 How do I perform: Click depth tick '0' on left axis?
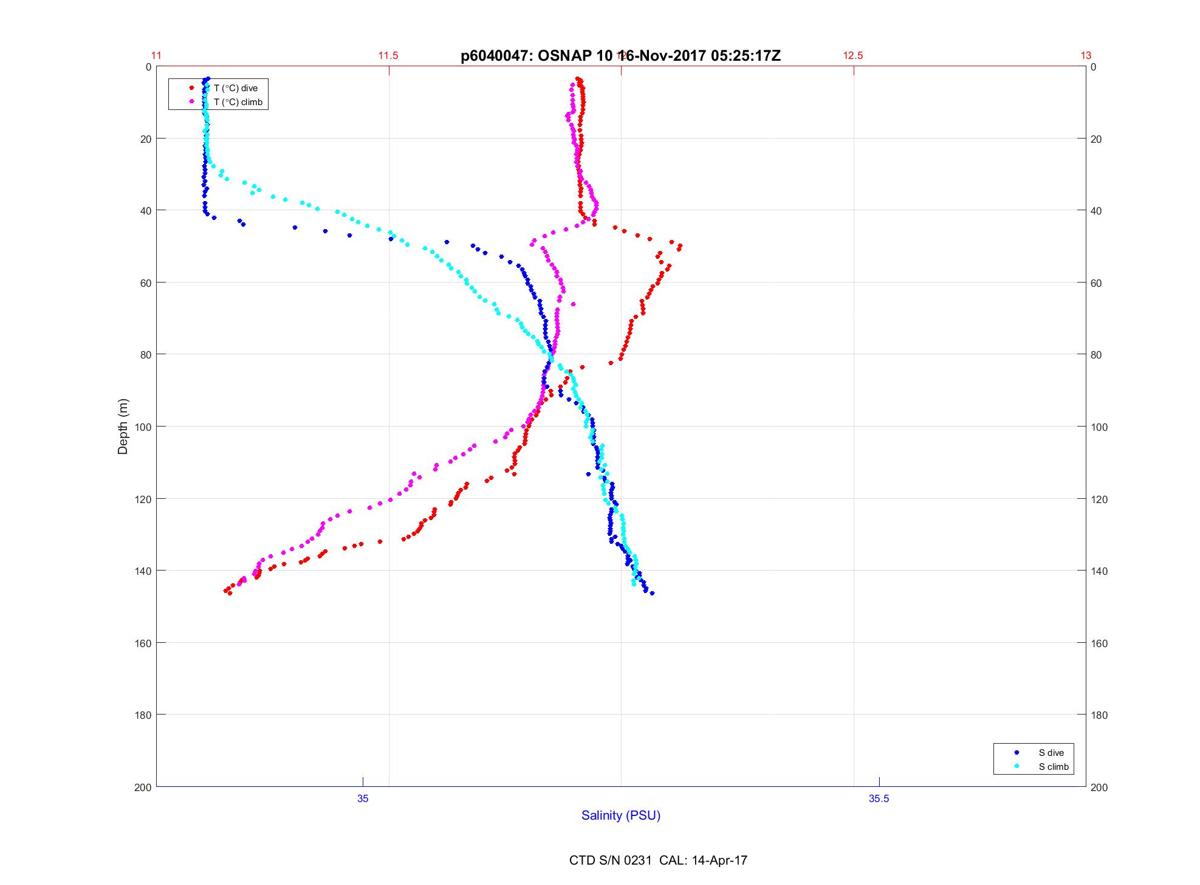148,67
